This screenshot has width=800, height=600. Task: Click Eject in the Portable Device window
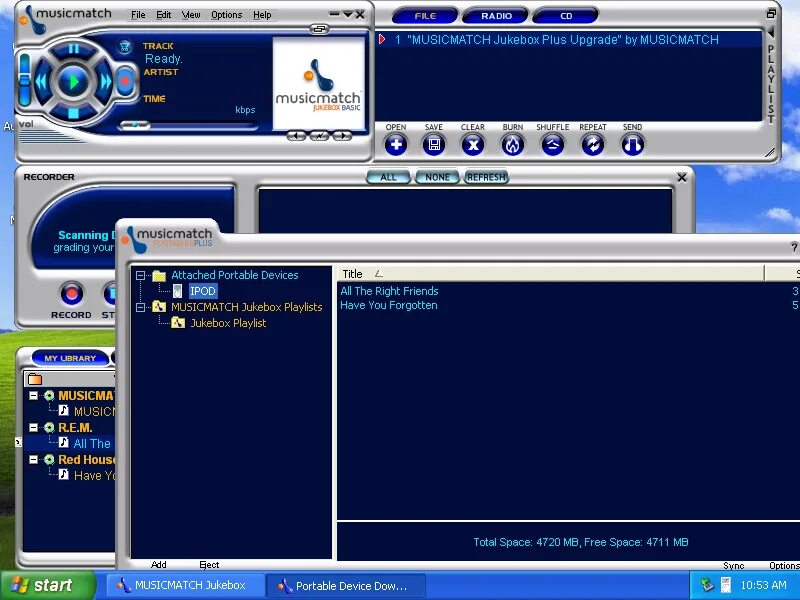pyautogui.click(x=209, y=565)
